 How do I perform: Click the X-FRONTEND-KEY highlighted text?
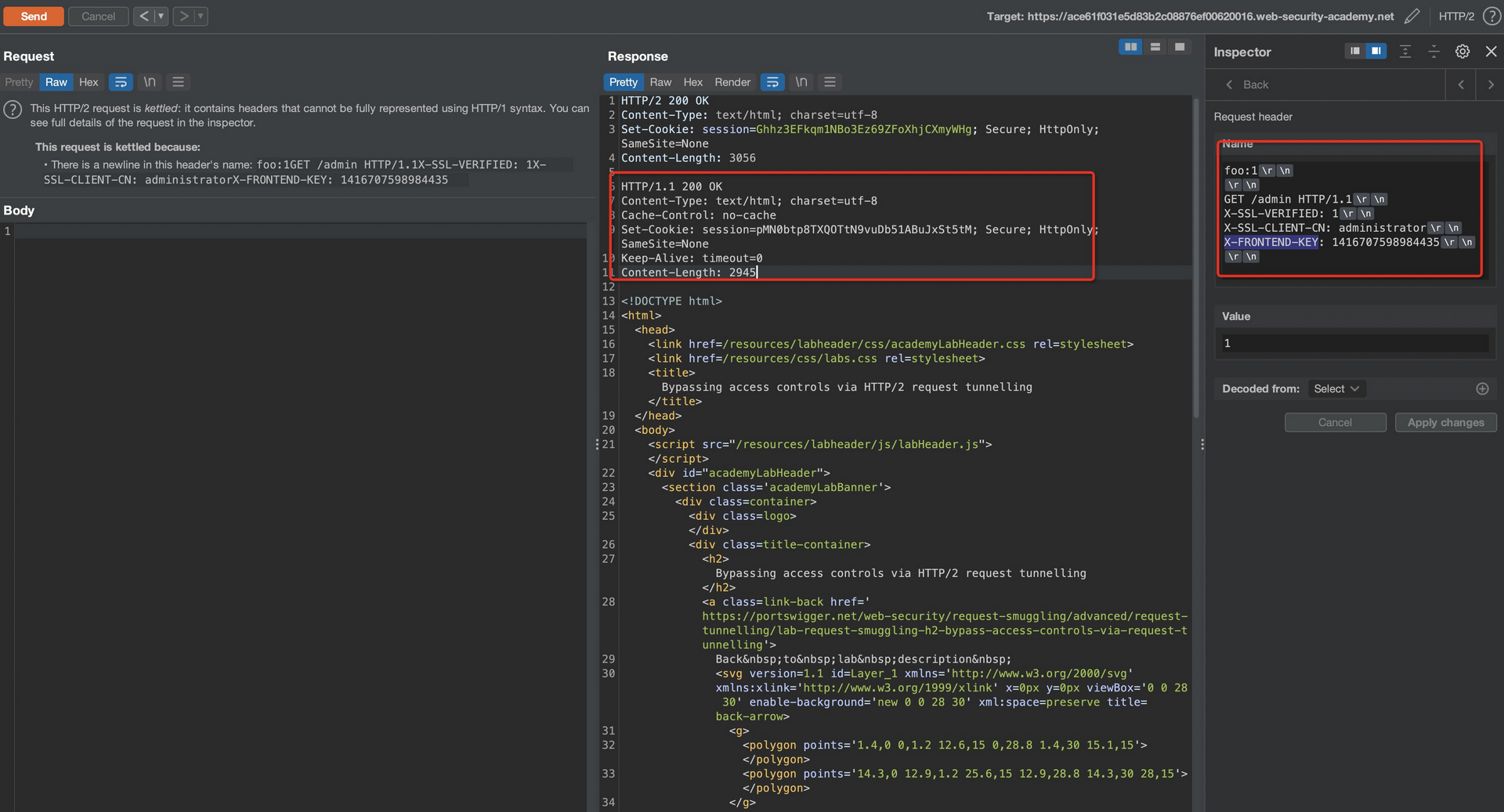pos(1271,243)
